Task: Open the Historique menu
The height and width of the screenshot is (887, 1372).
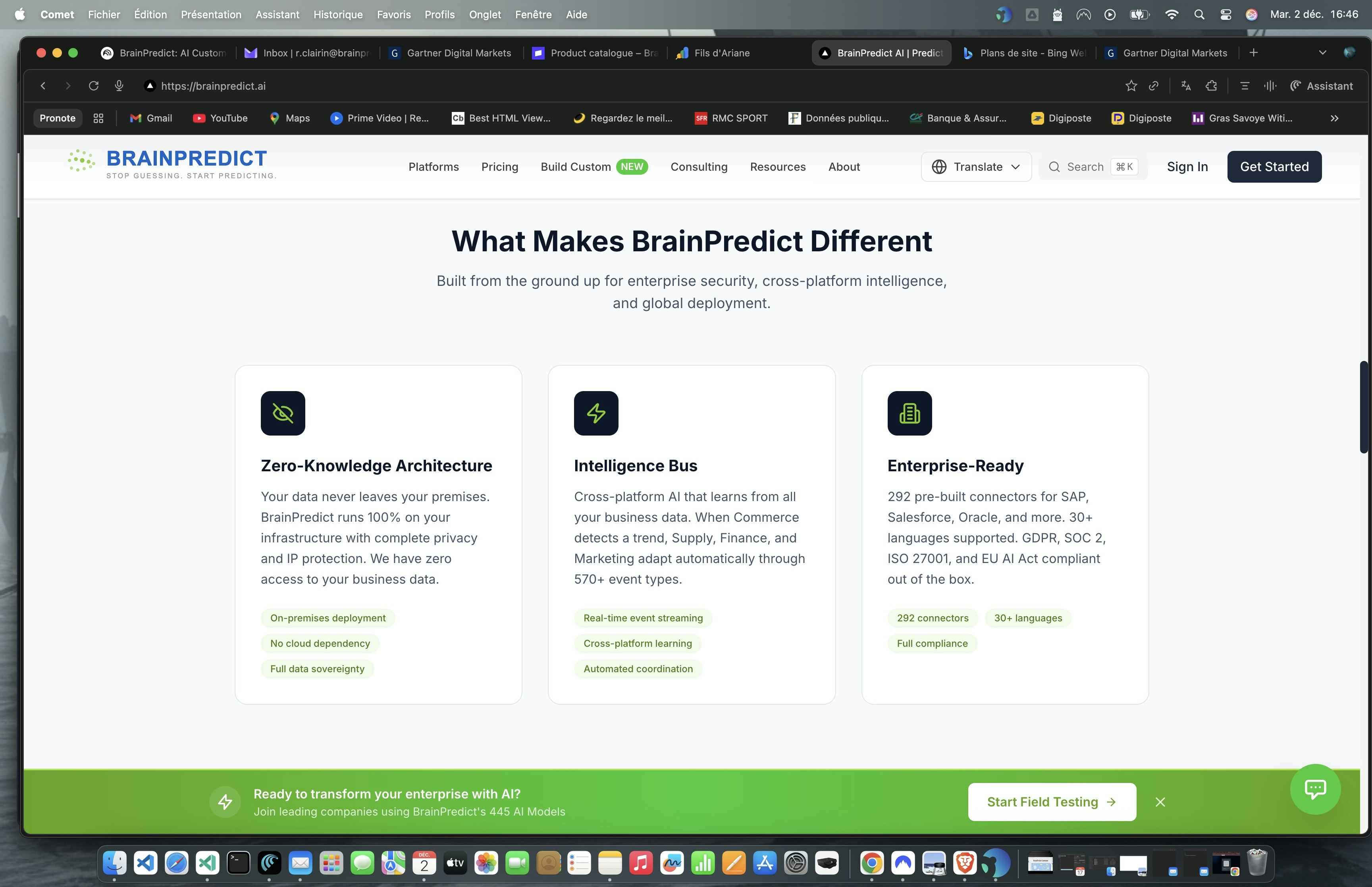Action: pyautogui.click(x=338, y=14)
